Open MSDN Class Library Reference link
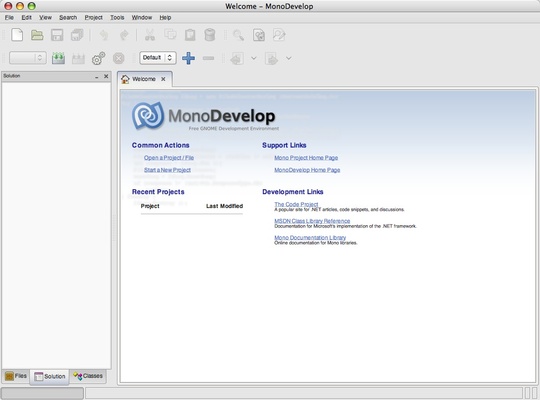The image size is (540, 400). point(312,220)
